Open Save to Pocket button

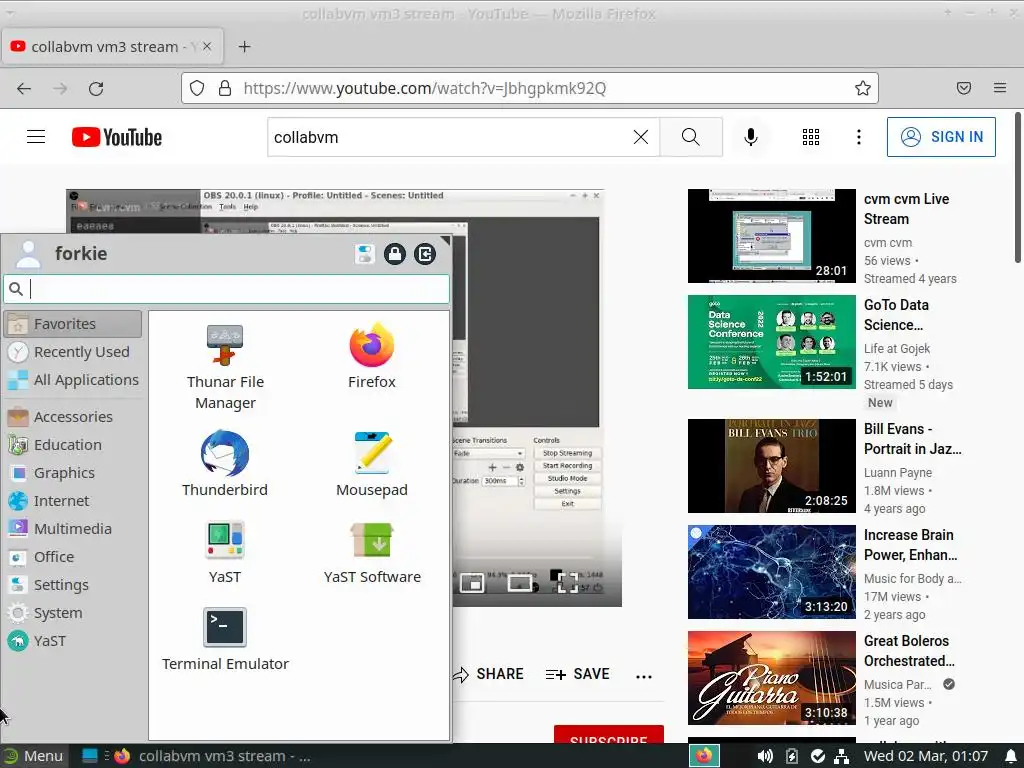point(964,88)
